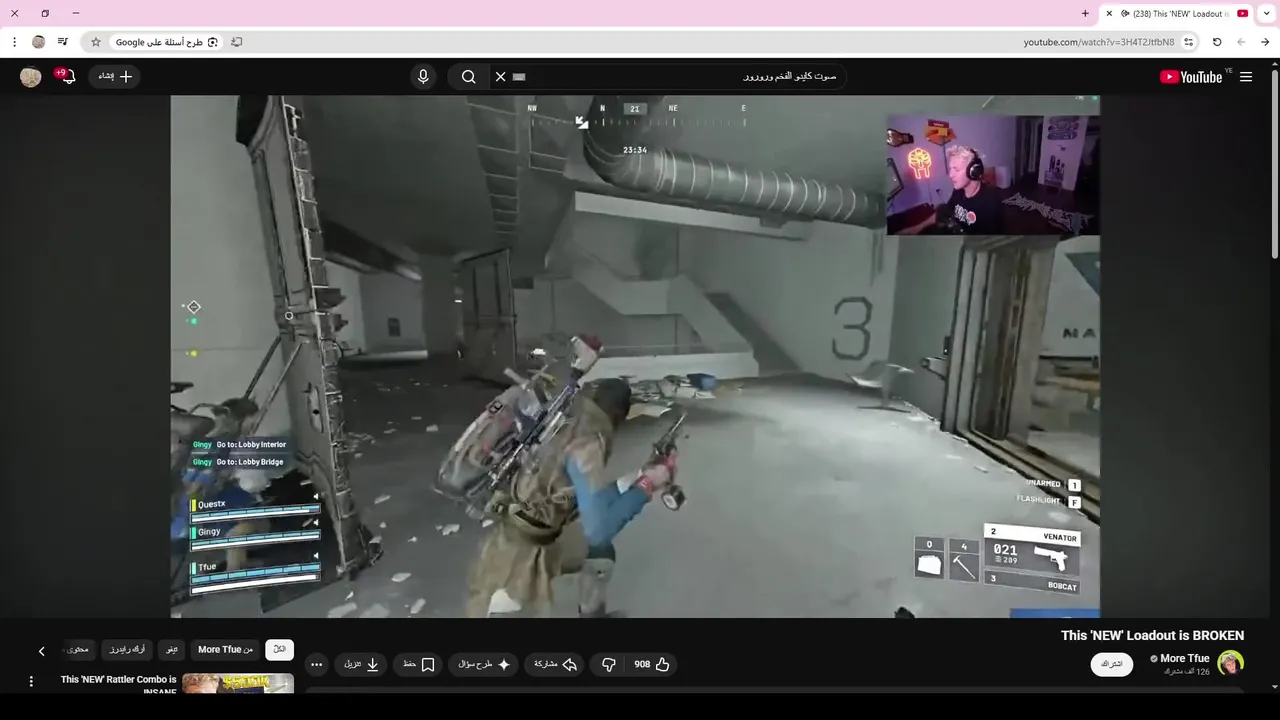This screenshot has width=1280, height=720.
Task: Open the tab search dropdown arrow
Action: (x=1267, y=14)
